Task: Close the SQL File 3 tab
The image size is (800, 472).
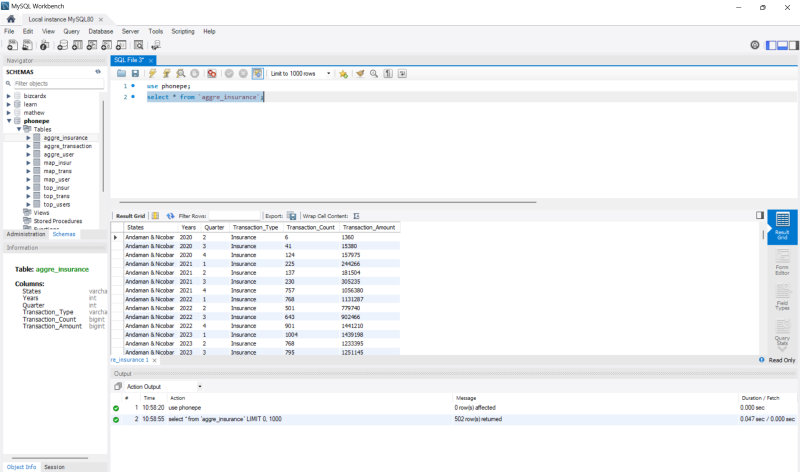Action: pyautogui.click(x=151, y=61)
